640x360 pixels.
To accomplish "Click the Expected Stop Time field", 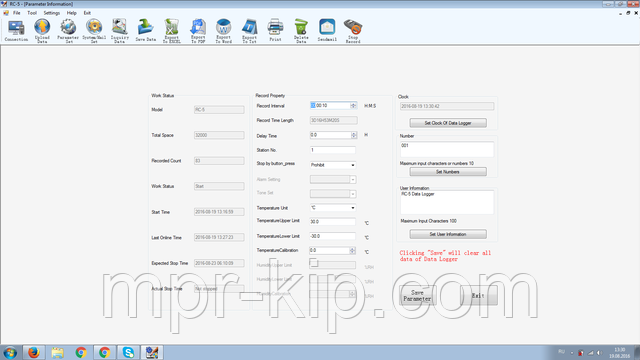I will click(x=219, y=263).
